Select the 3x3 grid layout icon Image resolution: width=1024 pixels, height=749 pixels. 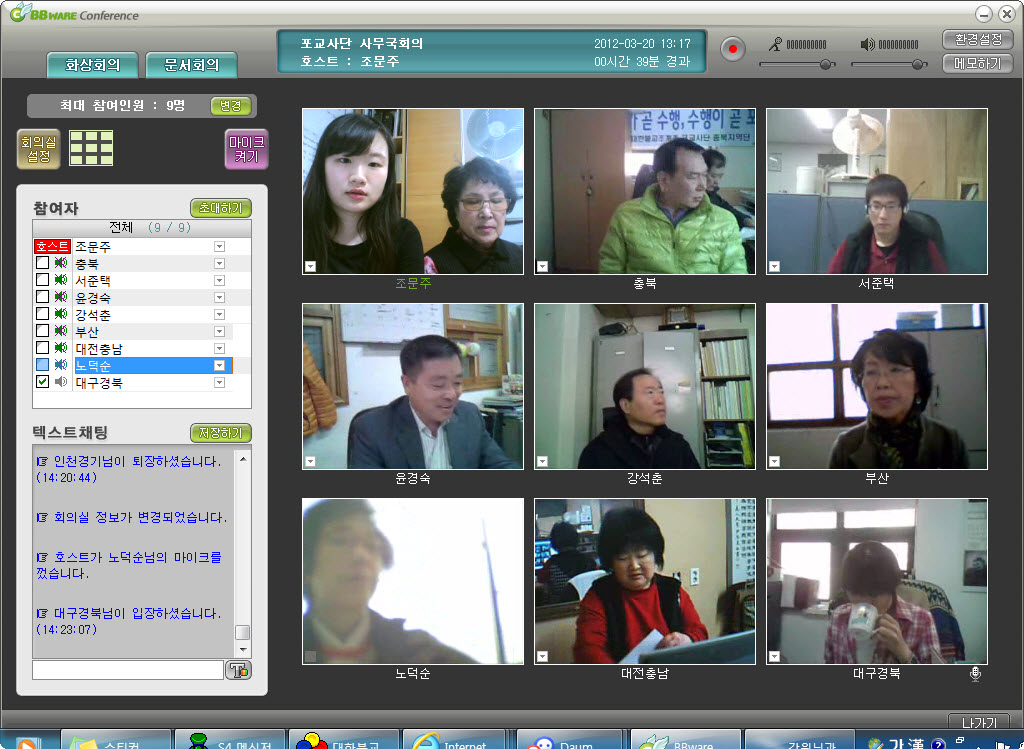[x=91, y=148]
